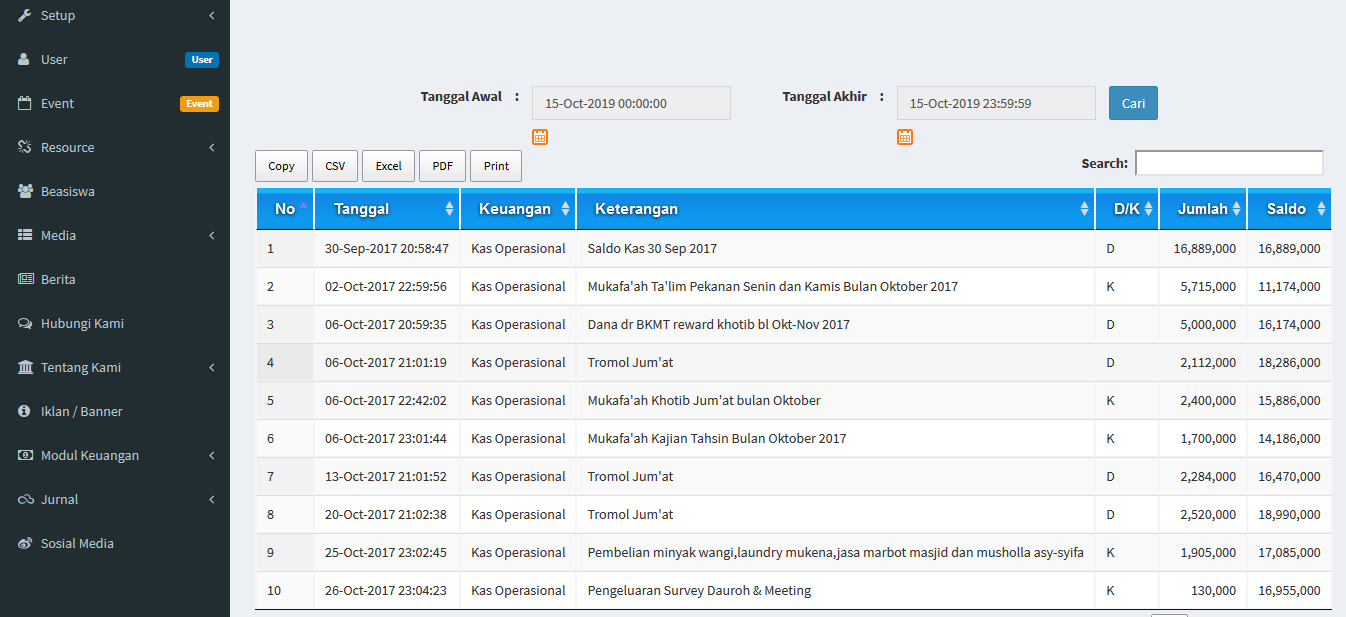Export table with Excel button
The image size is (1346, 617).
point(389,166)
